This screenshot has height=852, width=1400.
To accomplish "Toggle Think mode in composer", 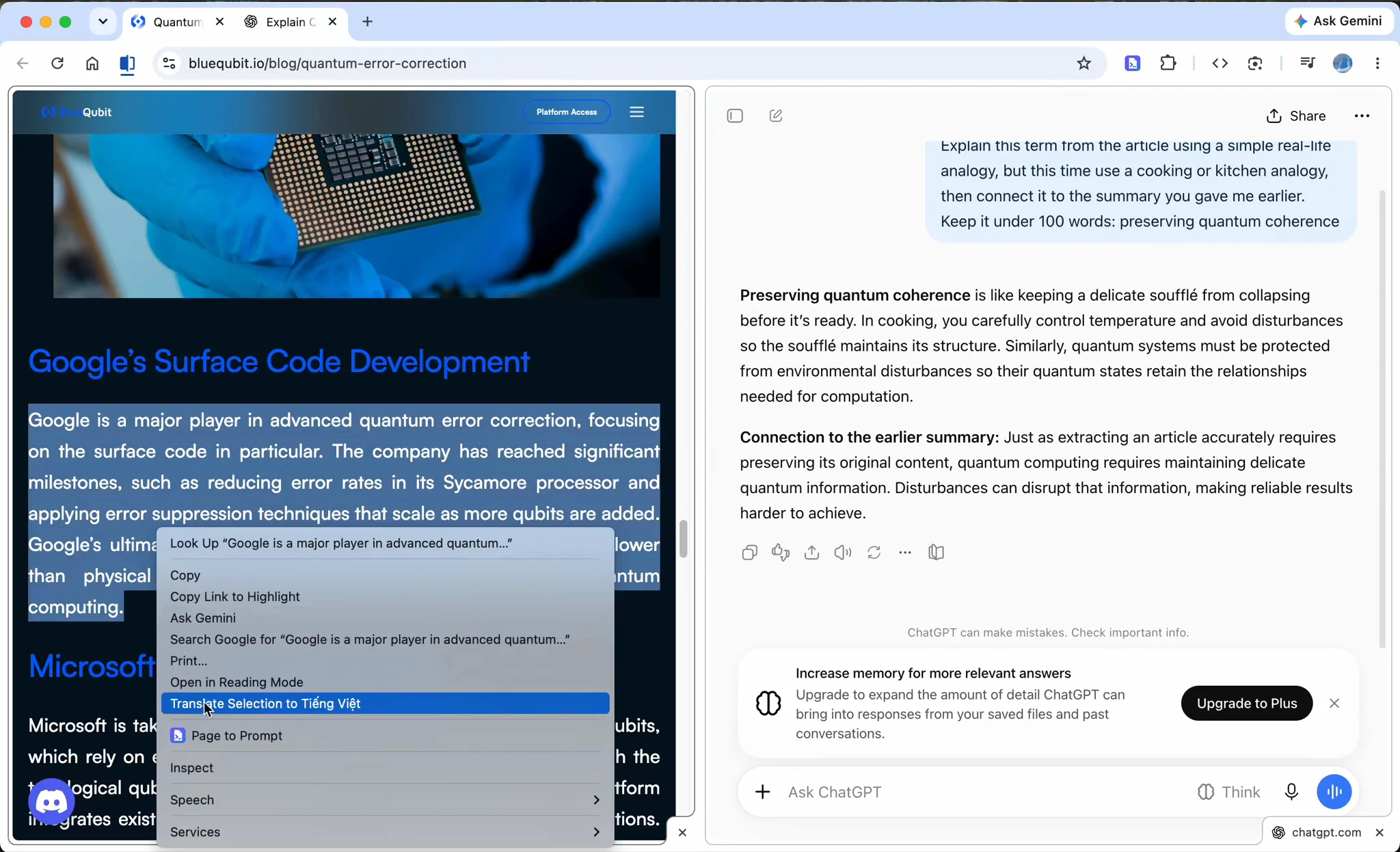I will click(x=1228, y=792).
